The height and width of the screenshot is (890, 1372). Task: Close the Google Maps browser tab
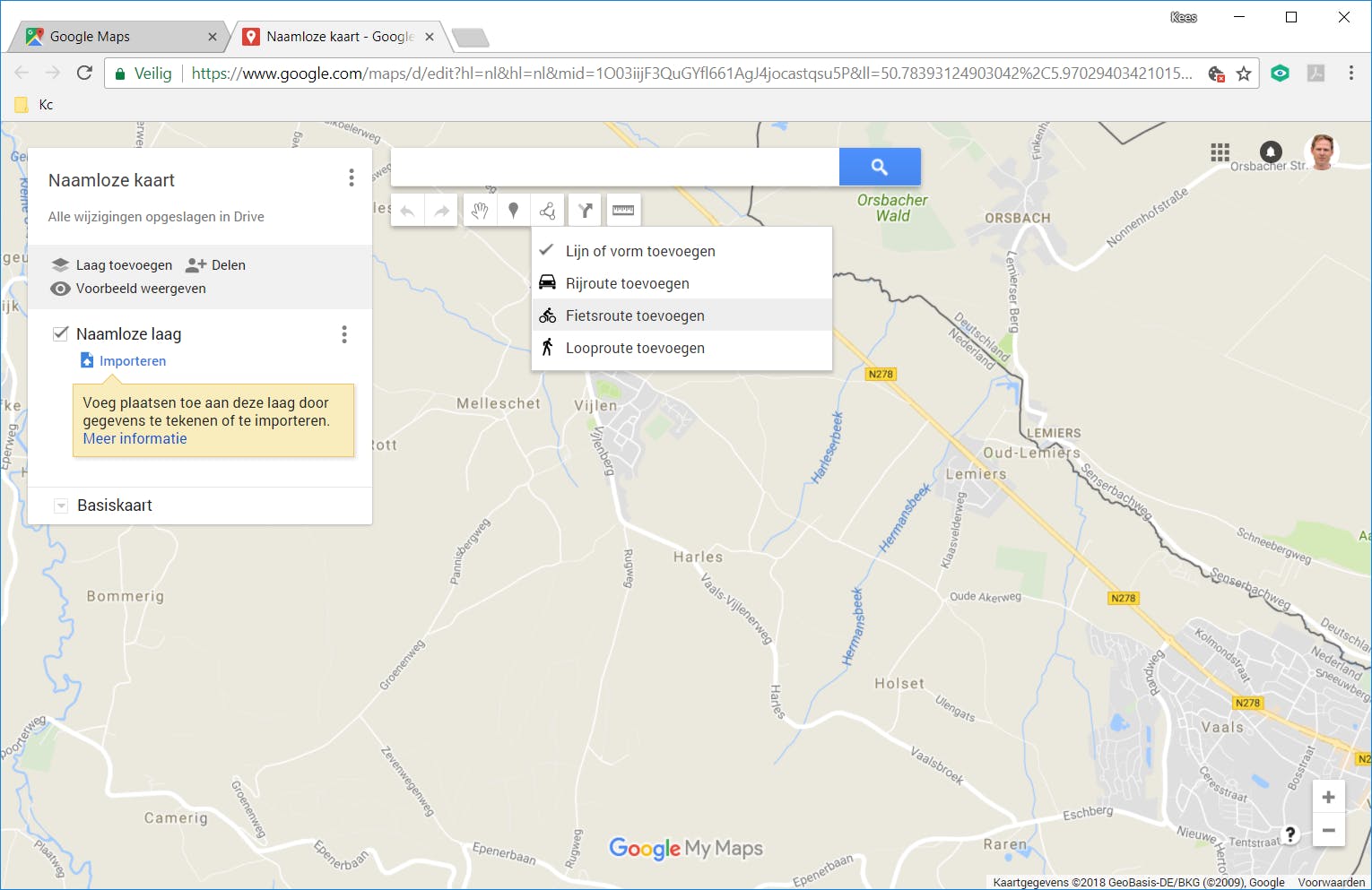point(213,37)
